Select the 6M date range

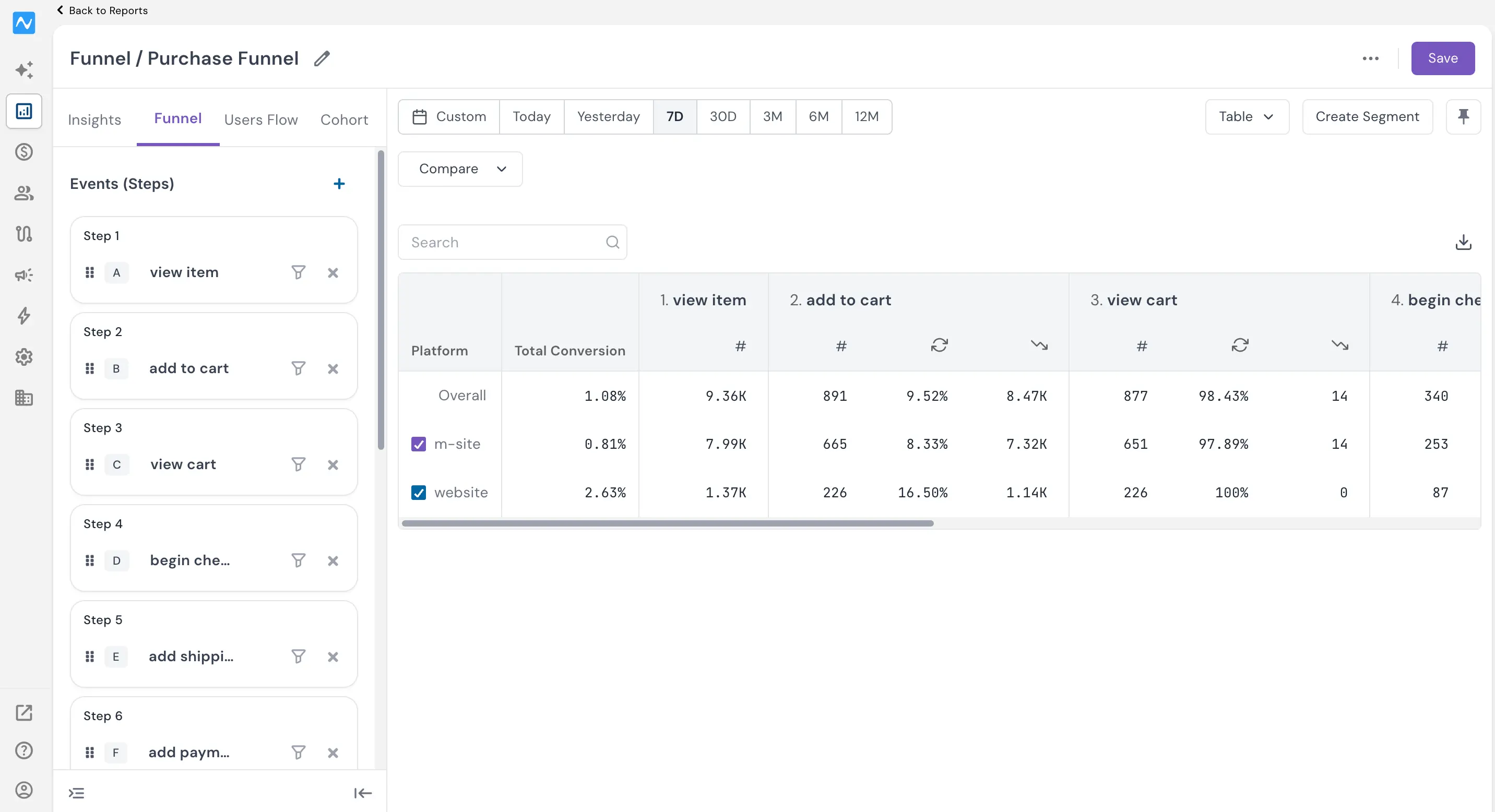[819, 116]
